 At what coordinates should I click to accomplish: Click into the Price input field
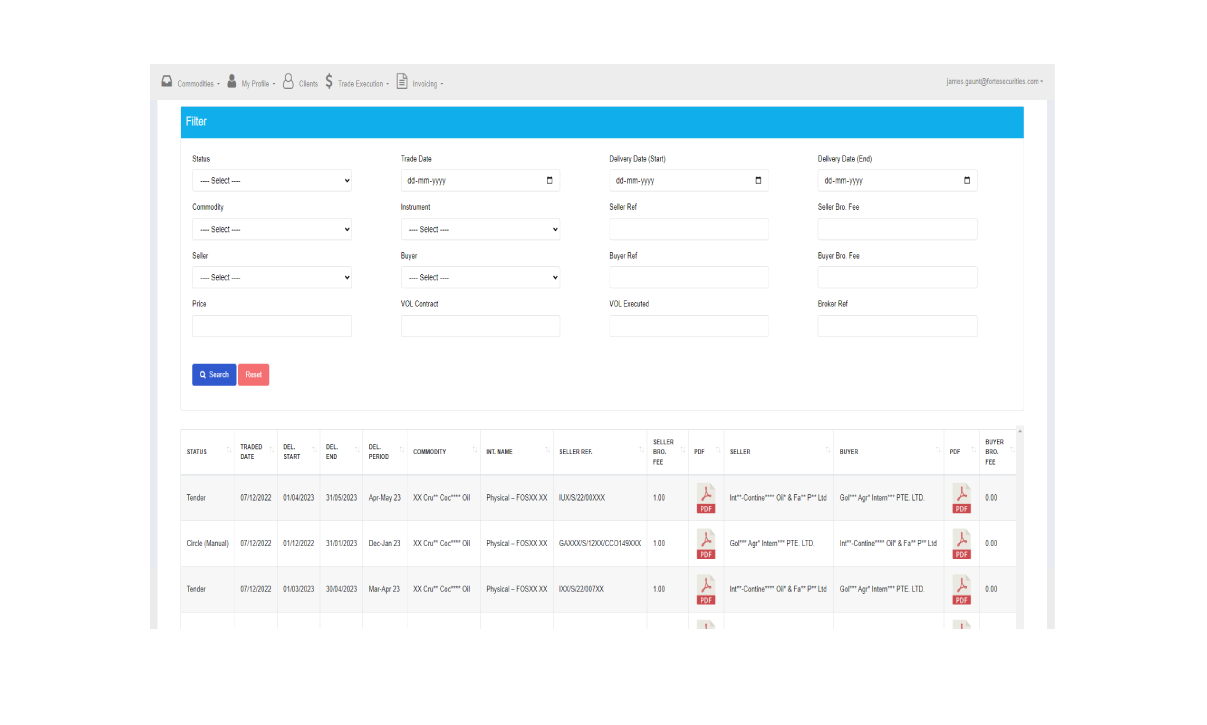pos(271,326)
